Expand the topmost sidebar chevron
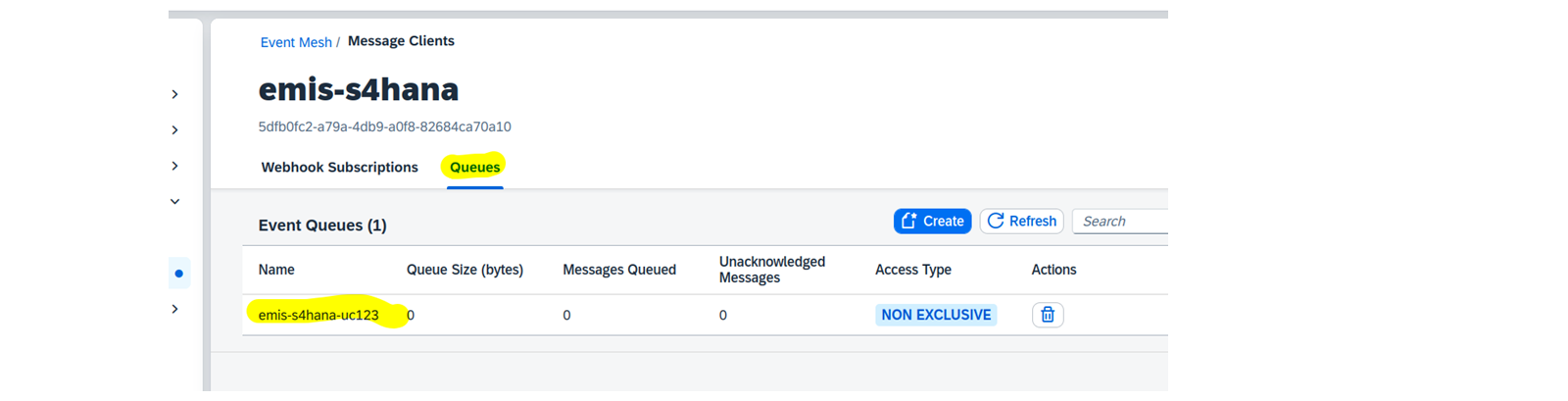This screenshot has height=401, width=1568. tap(174, 94)
